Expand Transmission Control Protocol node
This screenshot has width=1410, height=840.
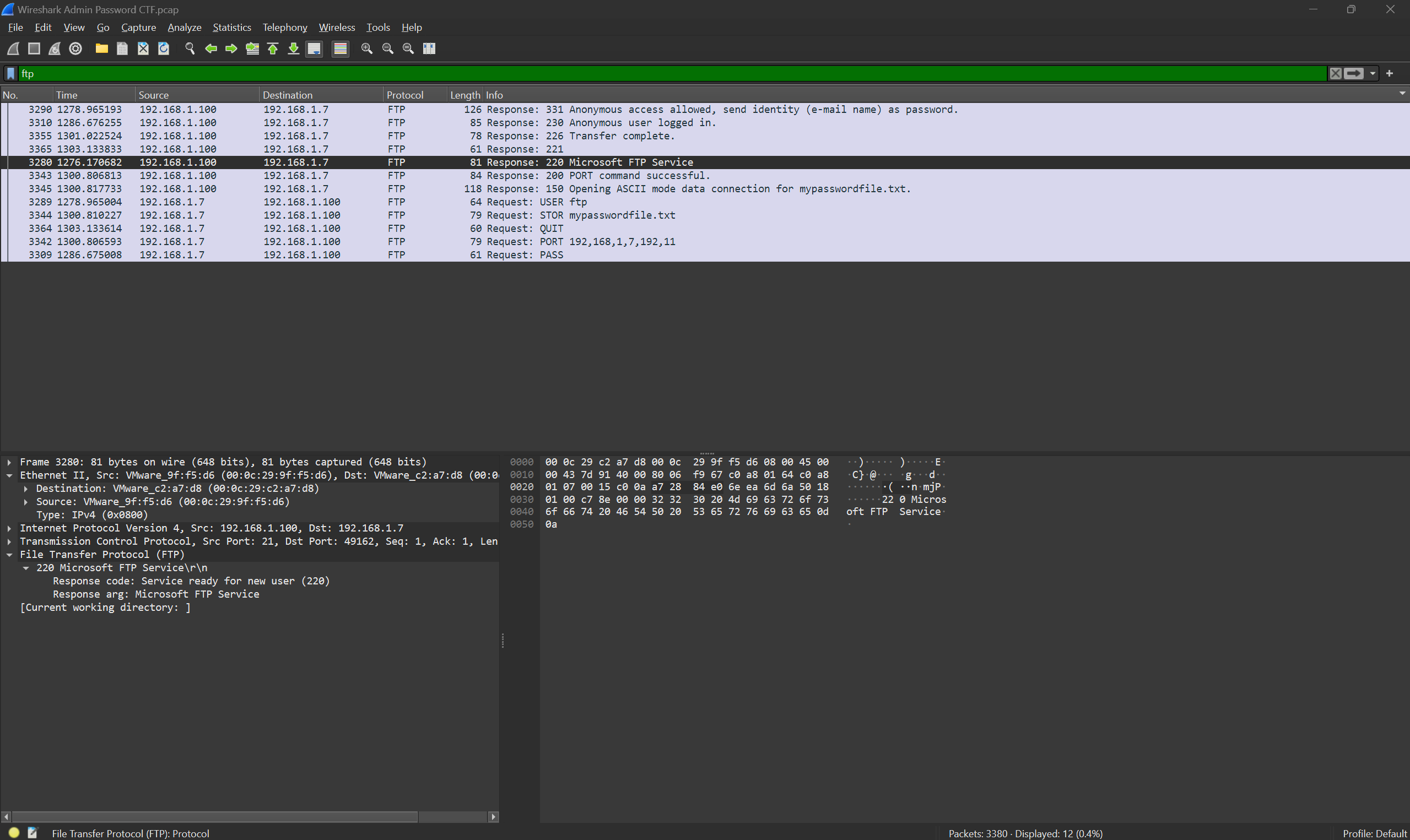click(9, 541)
